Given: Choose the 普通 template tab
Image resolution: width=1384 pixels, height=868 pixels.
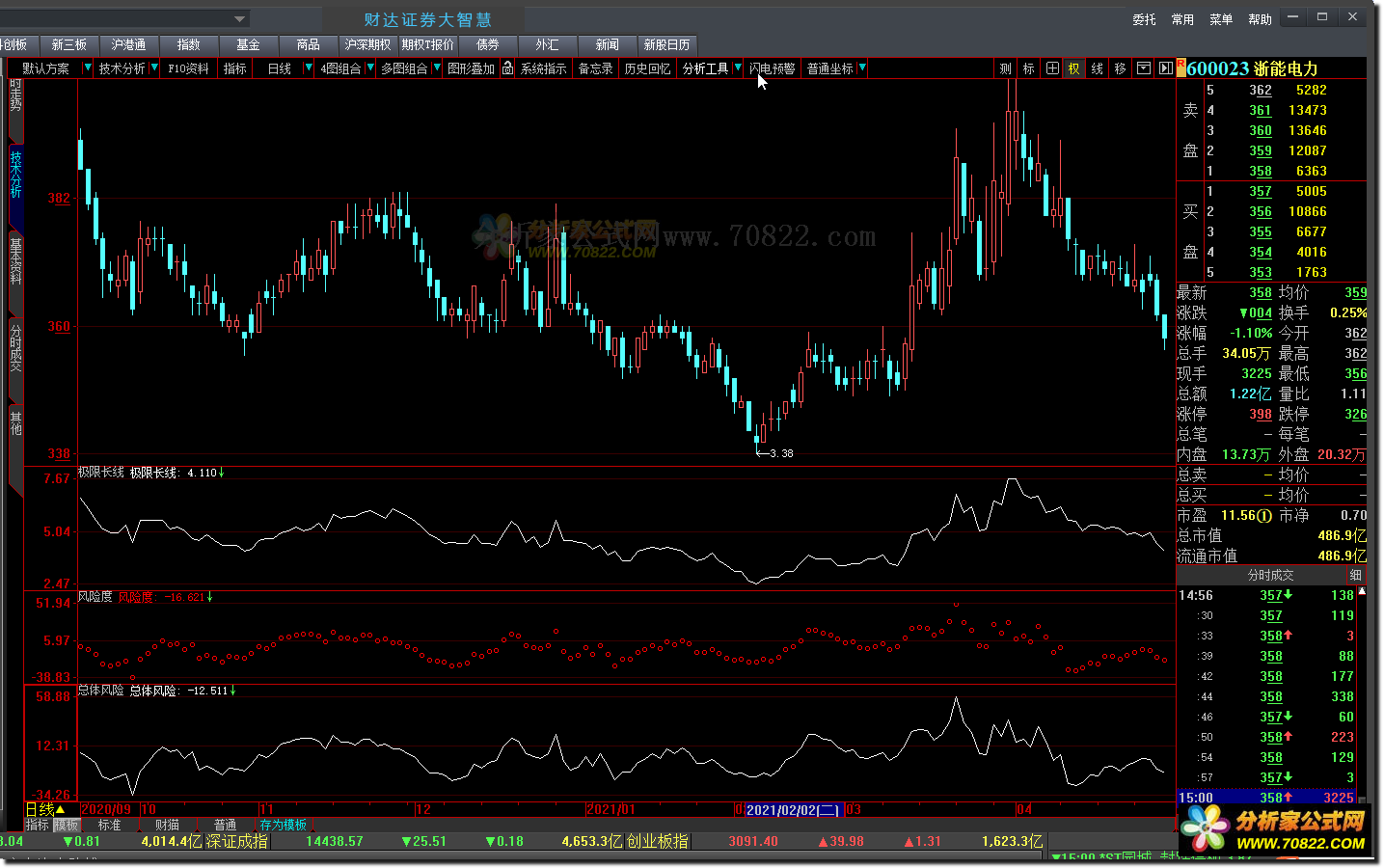Looking at the screenshot, I should click(x=225, y=826).
